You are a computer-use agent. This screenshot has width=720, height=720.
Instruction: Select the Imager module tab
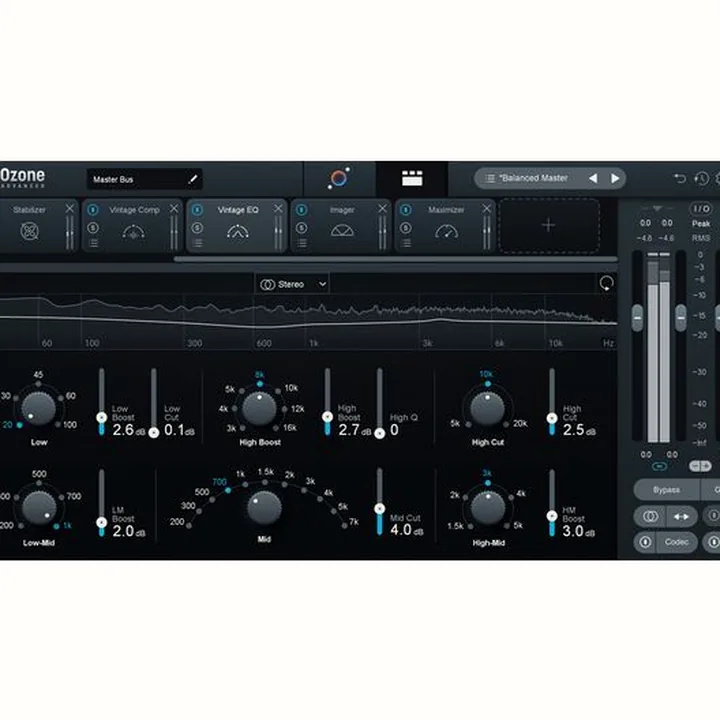(x=341, y=225)
